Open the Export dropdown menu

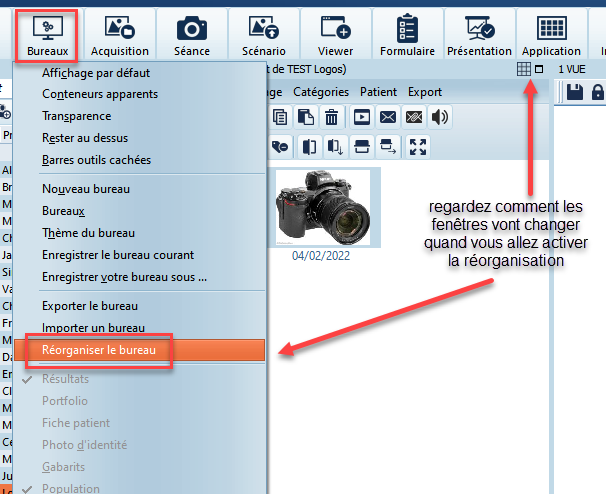point(425,92)
